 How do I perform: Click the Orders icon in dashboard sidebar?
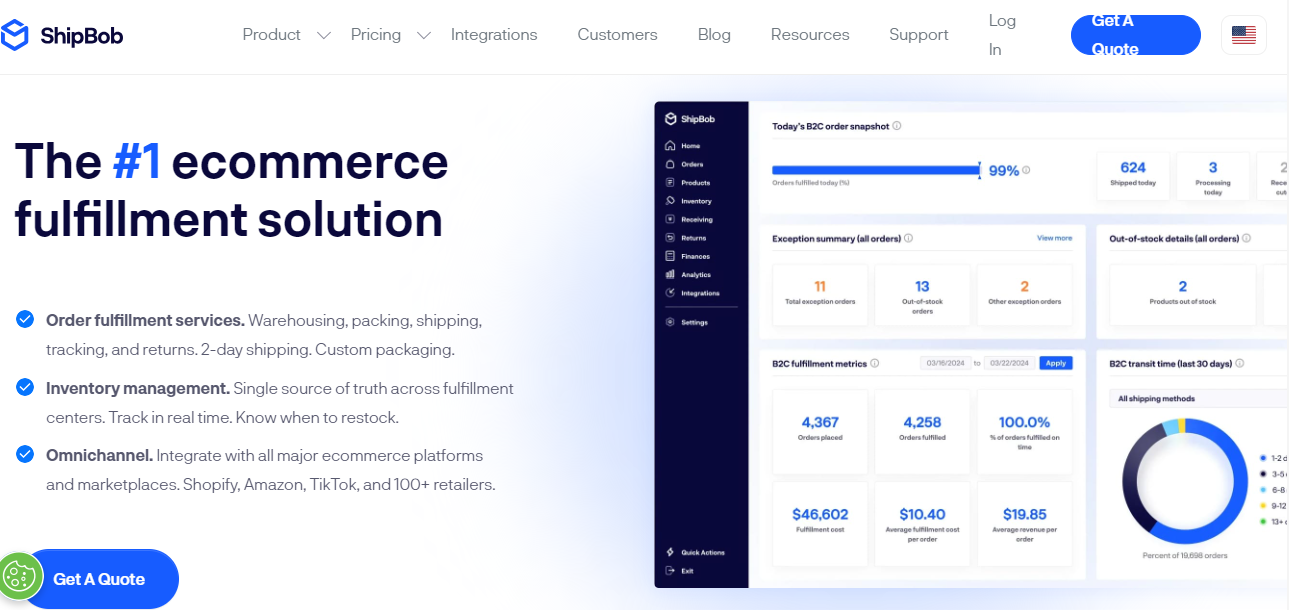tap(670, 164)
